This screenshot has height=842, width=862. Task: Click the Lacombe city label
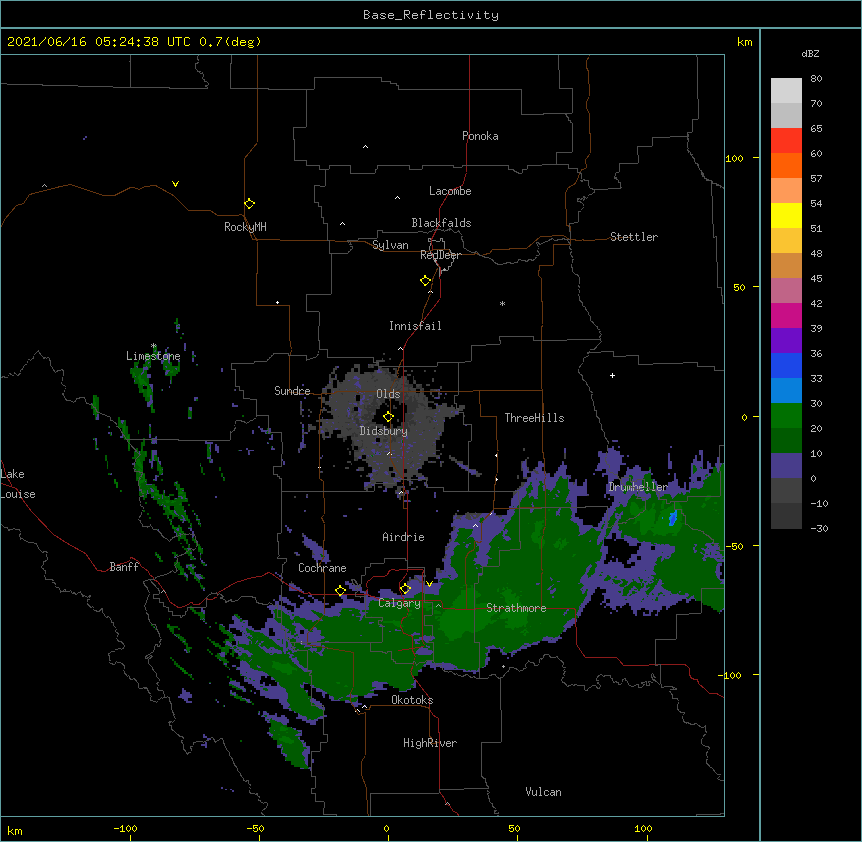450,191
